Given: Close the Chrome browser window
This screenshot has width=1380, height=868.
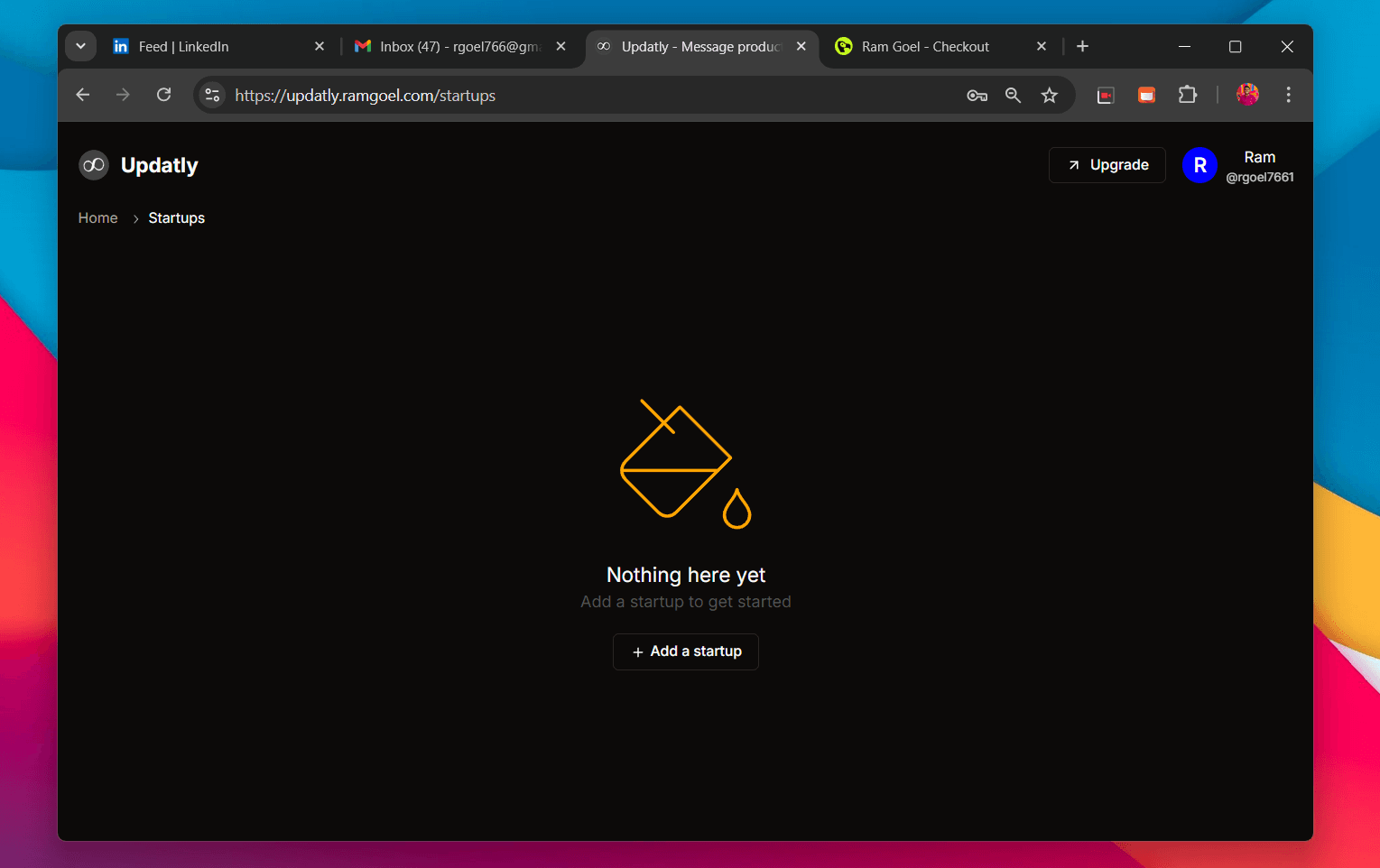Looking at the screenshot, I should click(1288, 47).
